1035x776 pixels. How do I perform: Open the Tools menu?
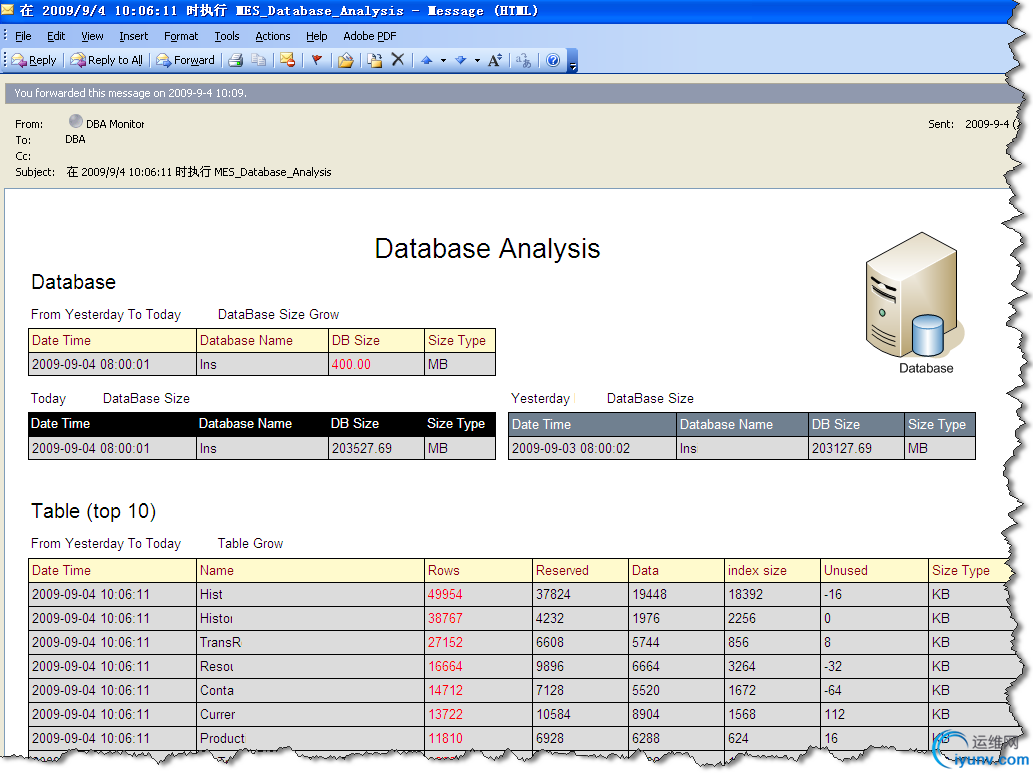pyautogui.click(x=226, y=36)
